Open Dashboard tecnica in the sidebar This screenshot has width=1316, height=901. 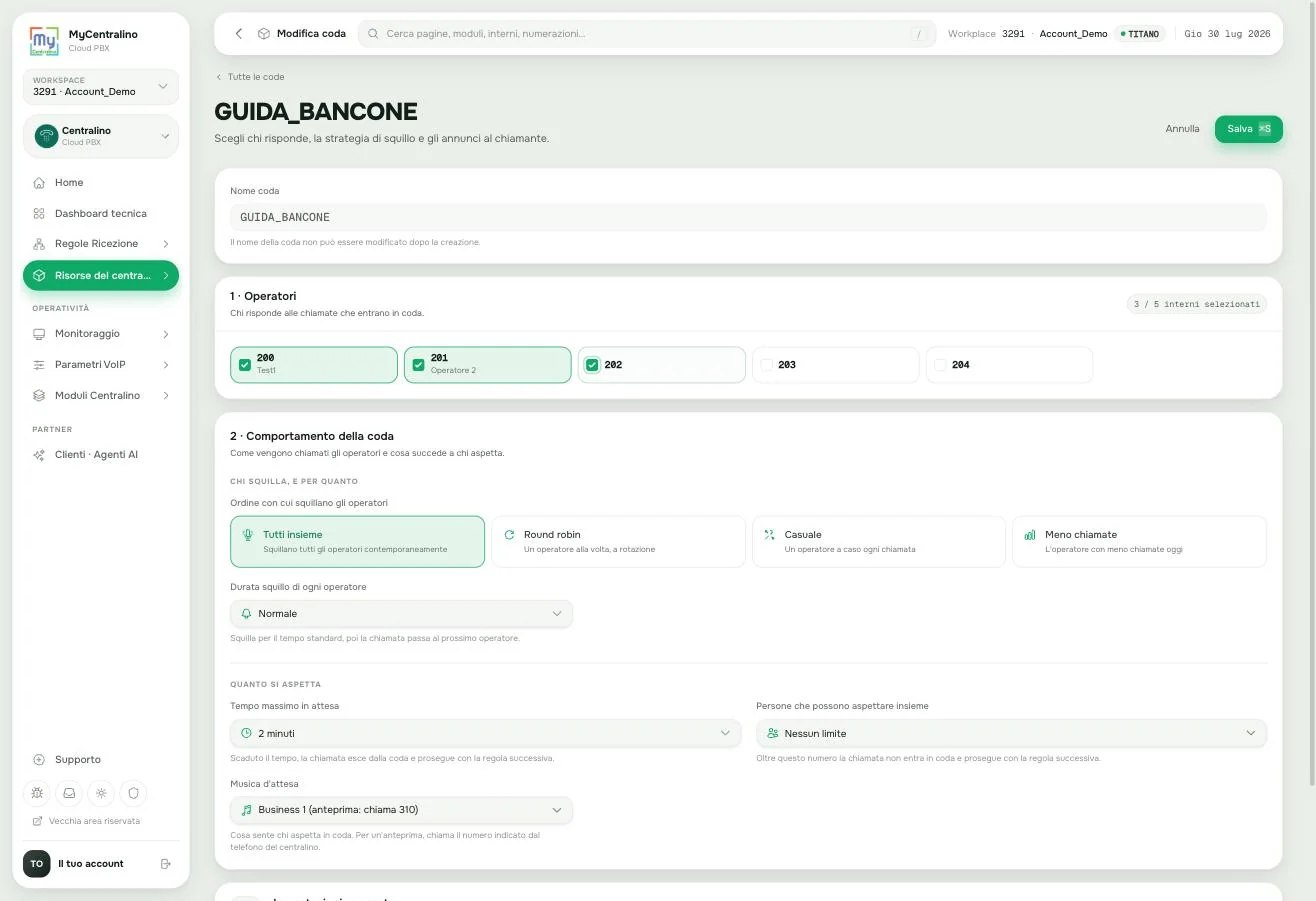[x=100, y=213]
